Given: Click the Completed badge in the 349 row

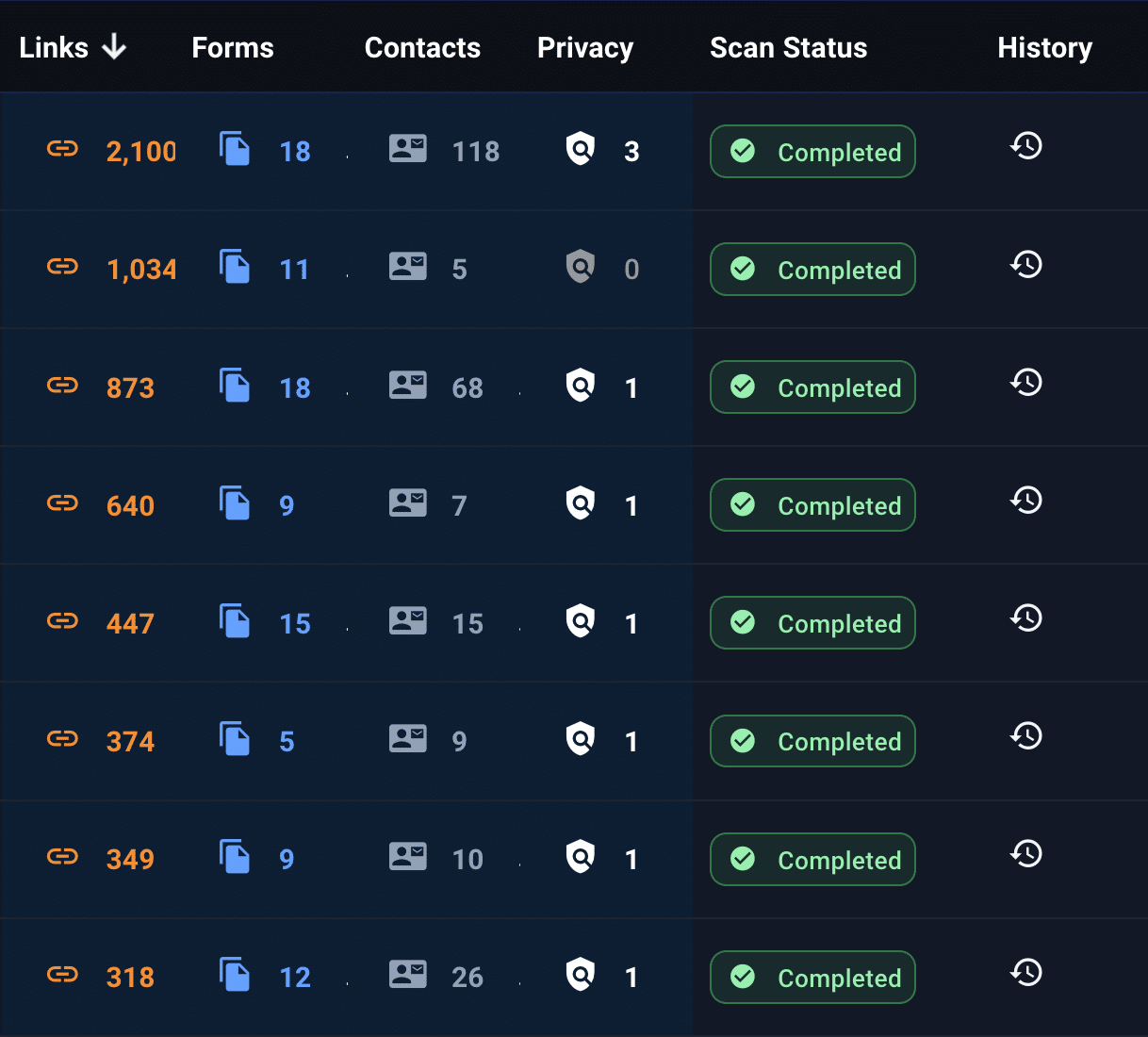Looking at the screenshot, I should 812,860.
